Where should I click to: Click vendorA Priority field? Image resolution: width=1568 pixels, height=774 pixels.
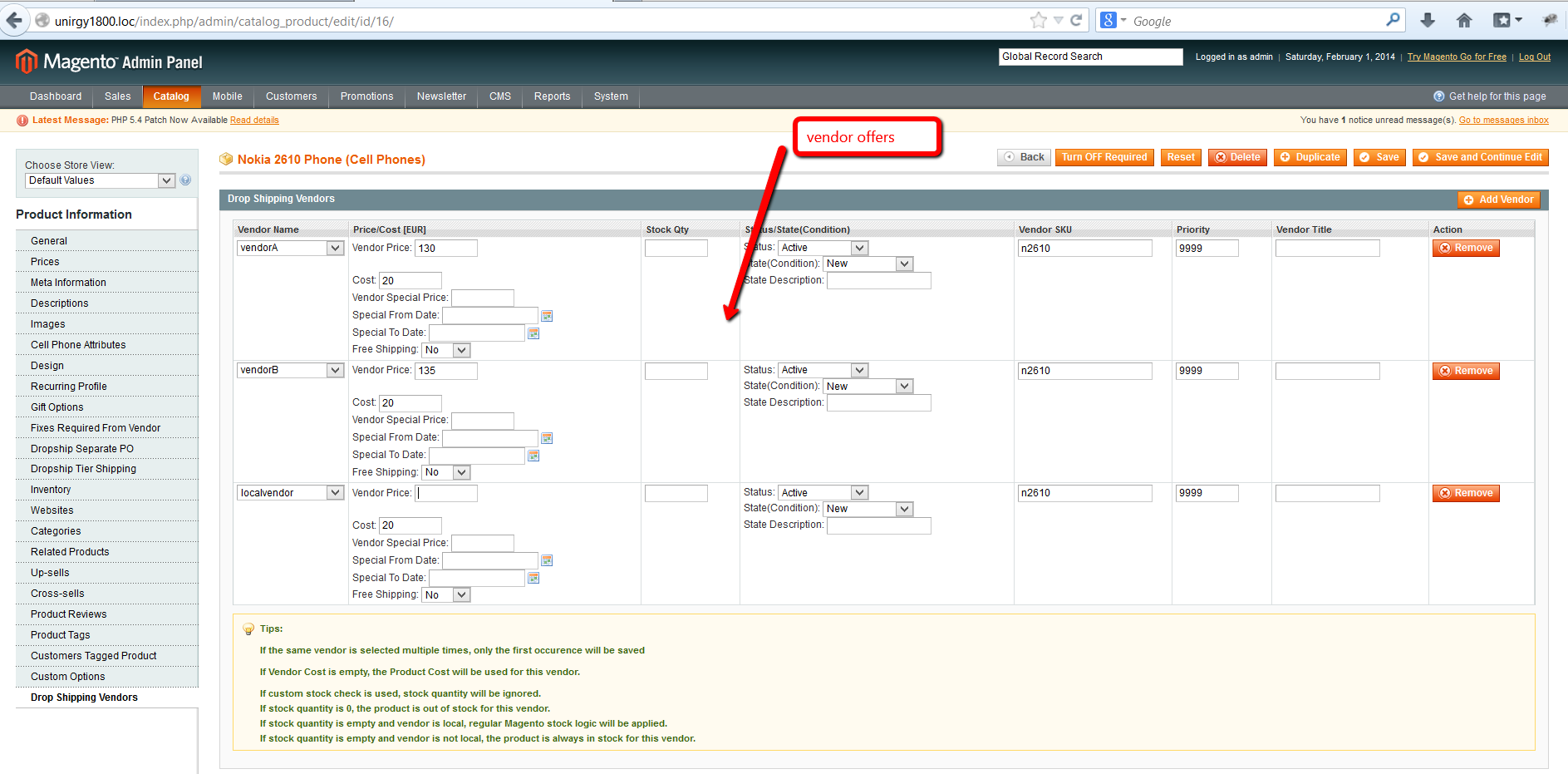tap(1207, 248)
